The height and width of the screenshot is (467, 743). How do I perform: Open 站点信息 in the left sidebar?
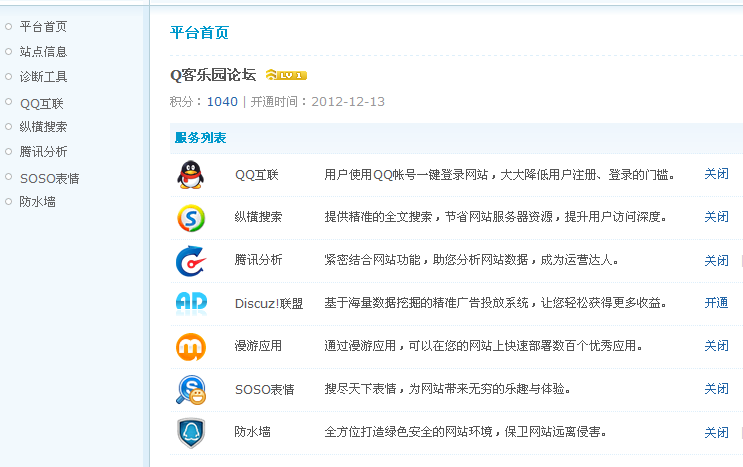pos(43,52)
